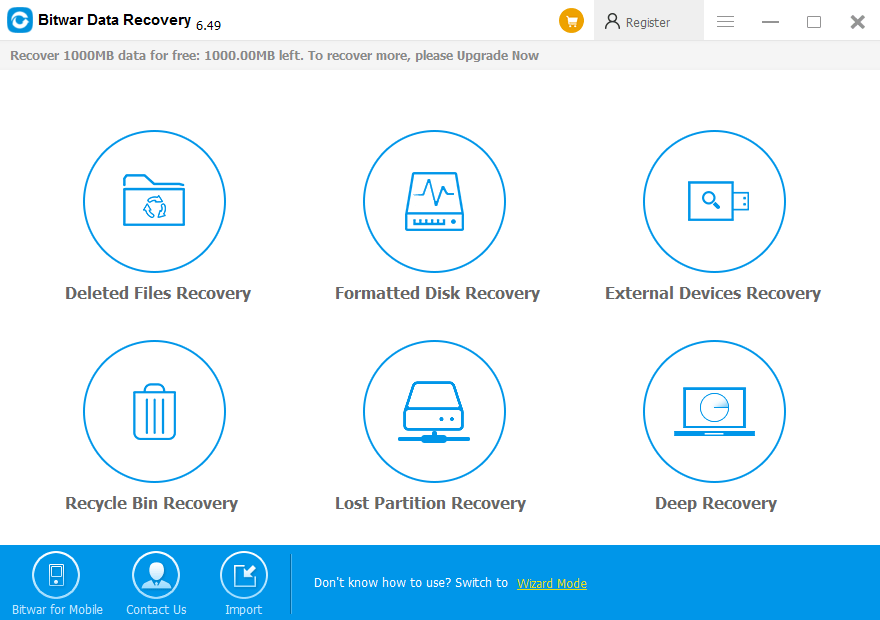Click the Import label text
This screenshot has width=880, height=620.
pyautogui.click(x=244, y=610)
